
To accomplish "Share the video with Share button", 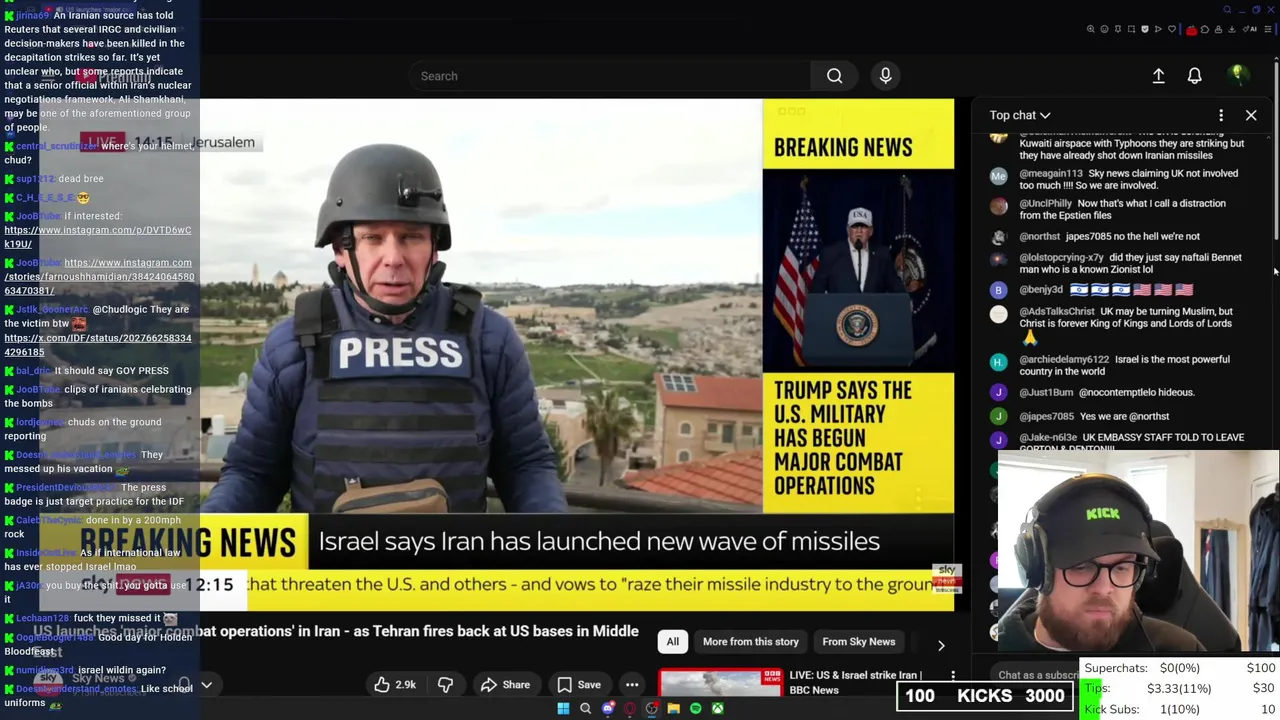I will pyautogui.click(x=505, y=685).
